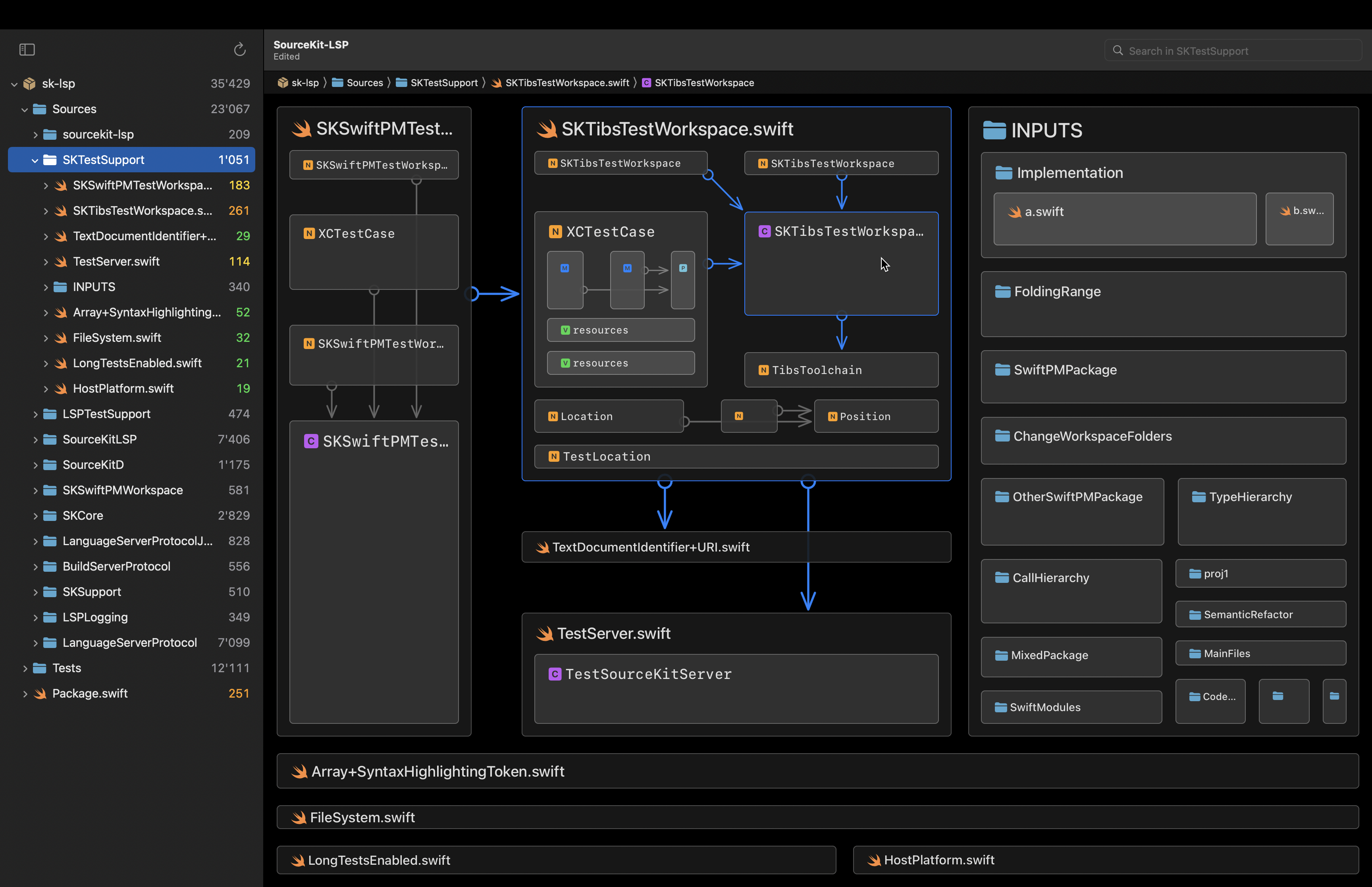This screenshot has height=887, width=1372.
Task: Expand the INPUTS folder in sidebar tree
Action: [46, 287]
